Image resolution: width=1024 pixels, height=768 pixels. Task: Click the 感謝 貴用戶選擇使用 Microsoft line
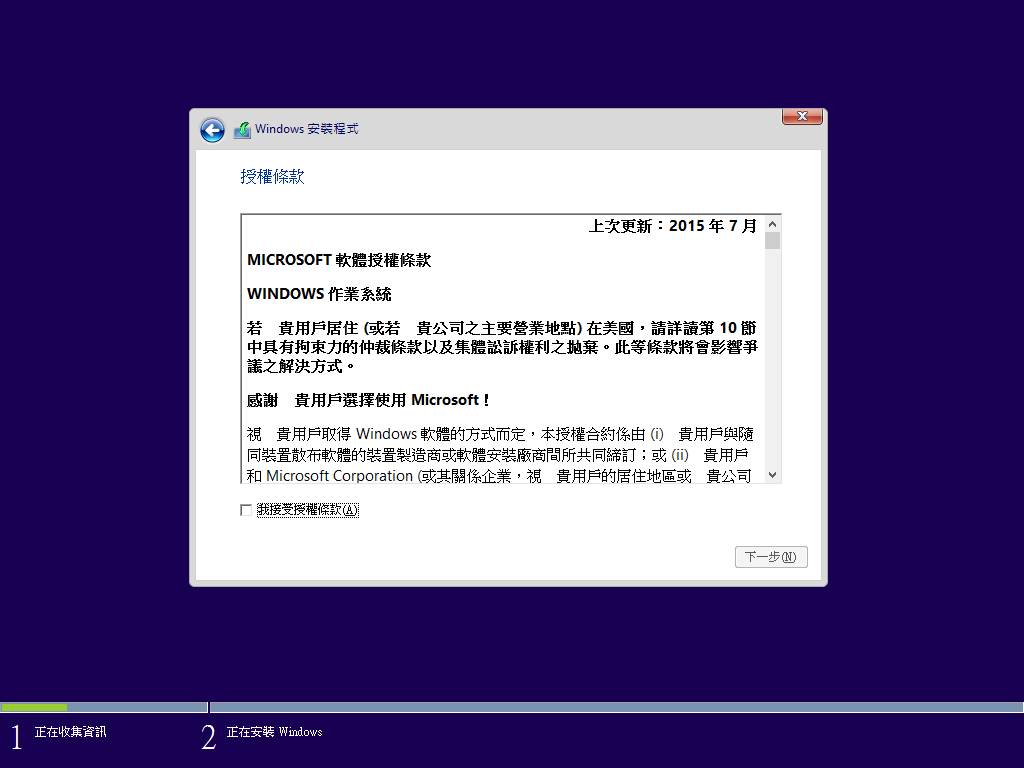(x=368, y=400)
